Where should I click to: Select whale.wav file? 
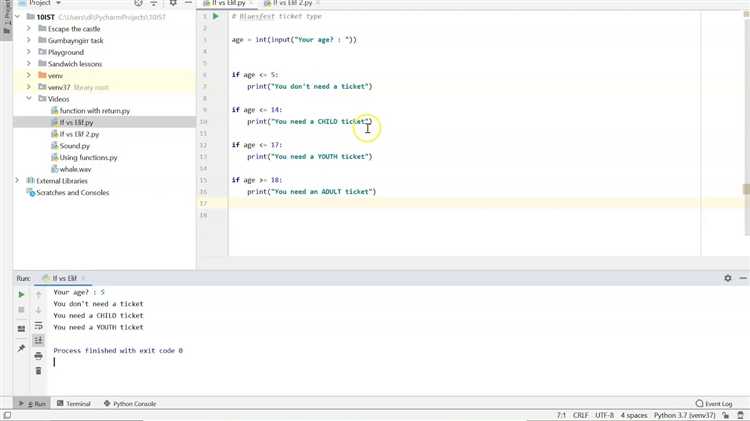(75, 169)
